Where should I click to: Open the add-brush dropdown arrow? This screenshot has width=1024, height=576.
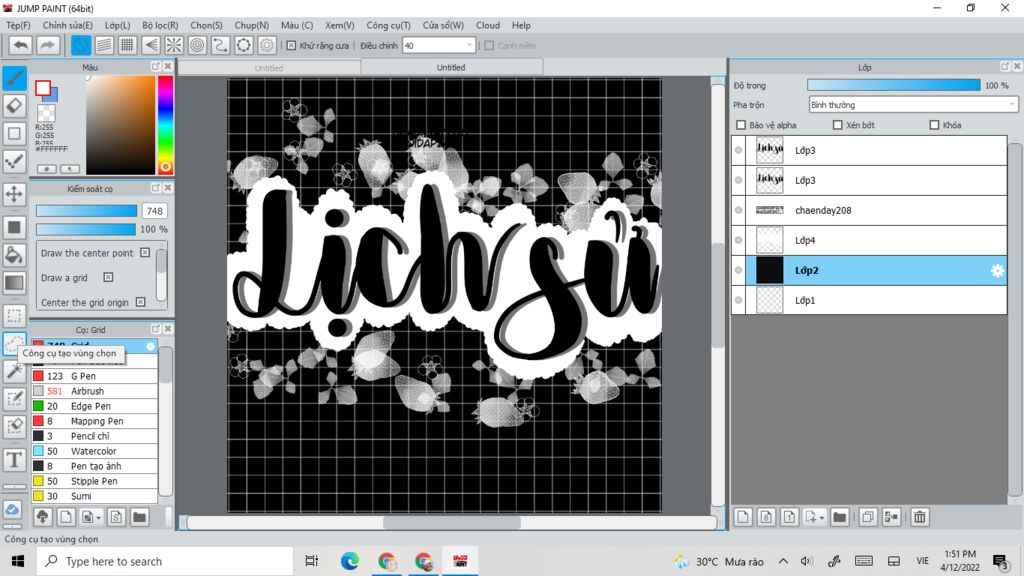click(98, 518)
